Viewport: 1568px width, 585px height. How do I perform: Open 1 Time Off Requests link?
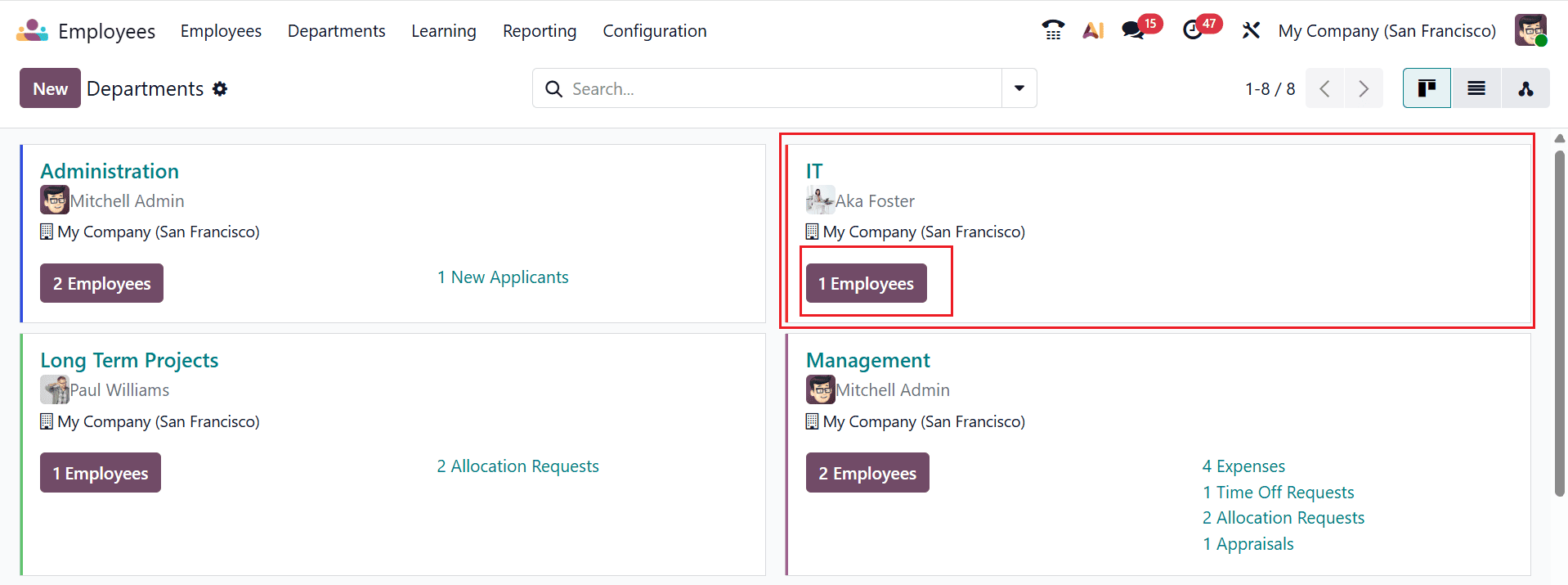pos(1279,493)
